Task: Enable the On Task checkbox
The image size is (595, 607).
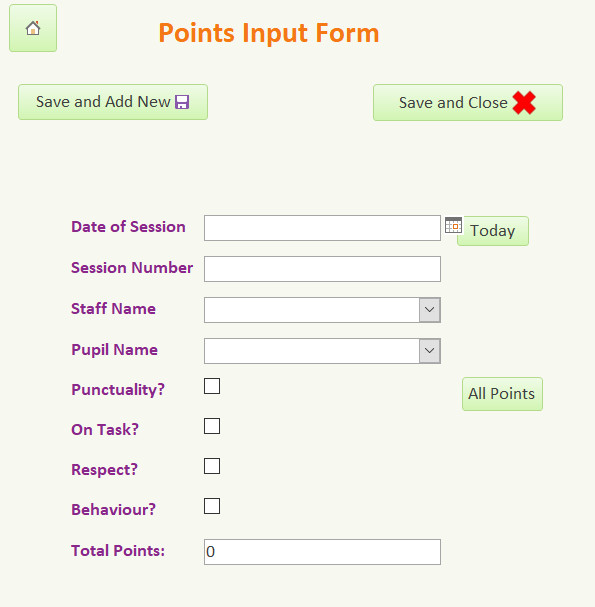Action: coord(212,426)
